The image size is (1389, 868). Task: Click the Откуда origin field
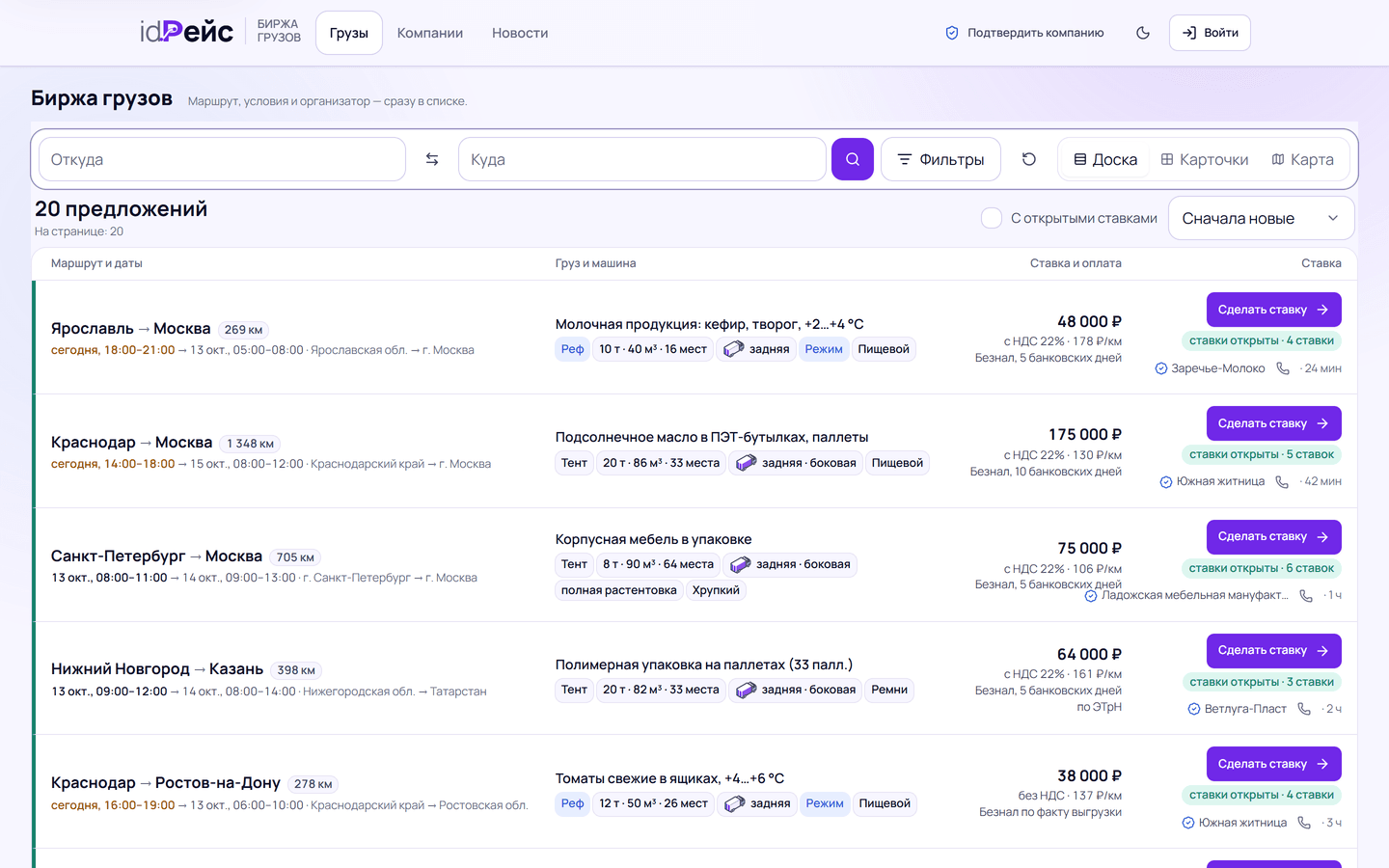coord(222,159)
